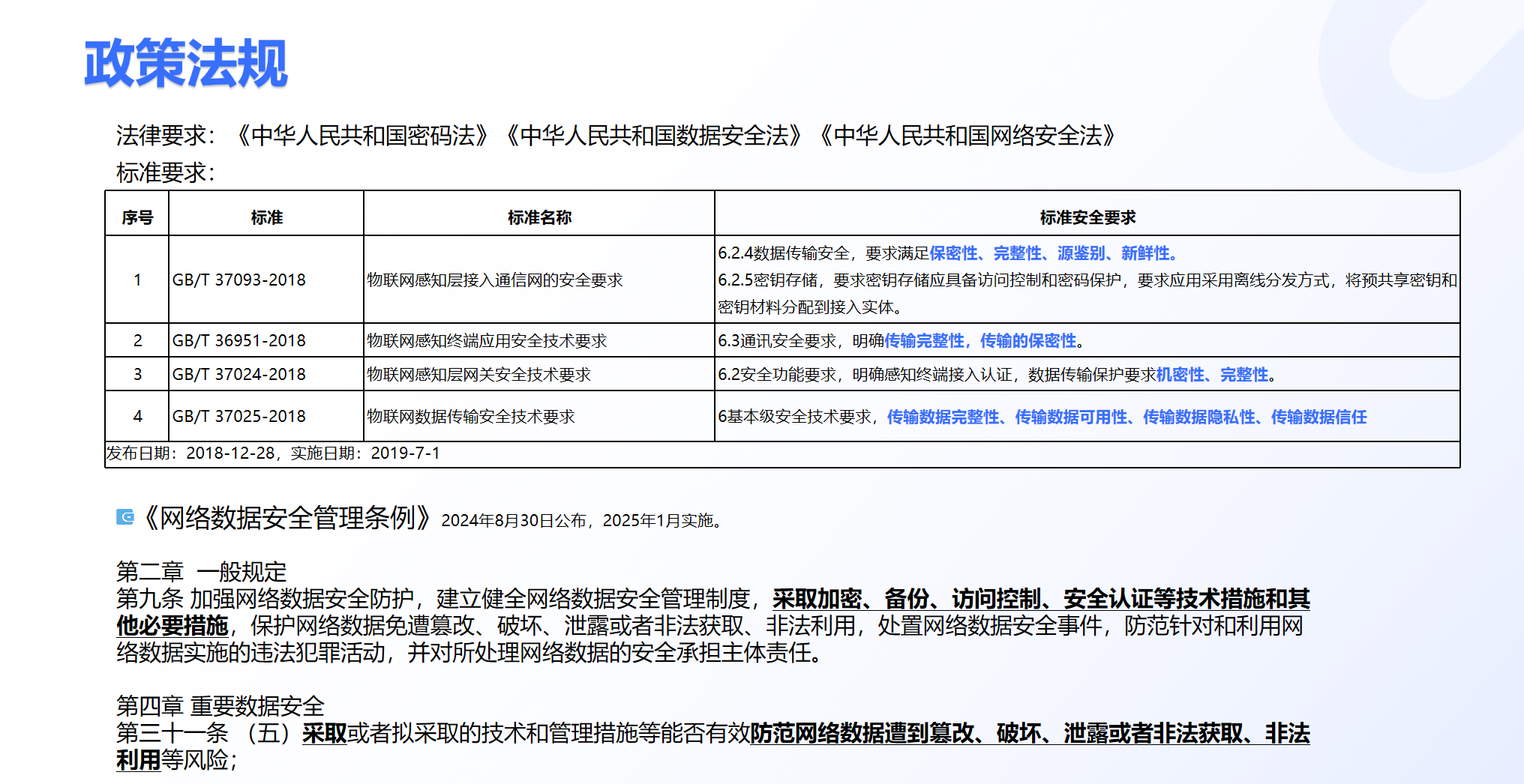This screenshot has width=1524, height=784.
Task: Click blue text 传输数据完整性、传输数据可用性
Action: pos(1008,417)
